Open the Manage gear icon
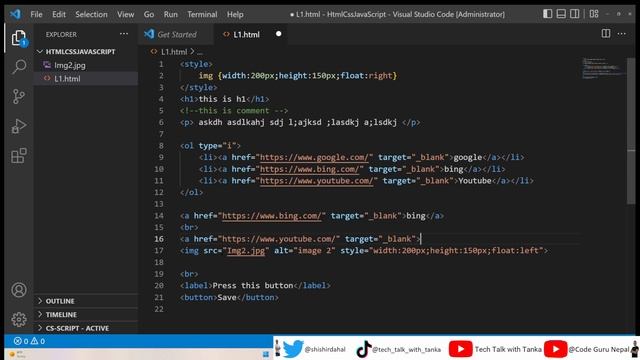 coord(19,319)
